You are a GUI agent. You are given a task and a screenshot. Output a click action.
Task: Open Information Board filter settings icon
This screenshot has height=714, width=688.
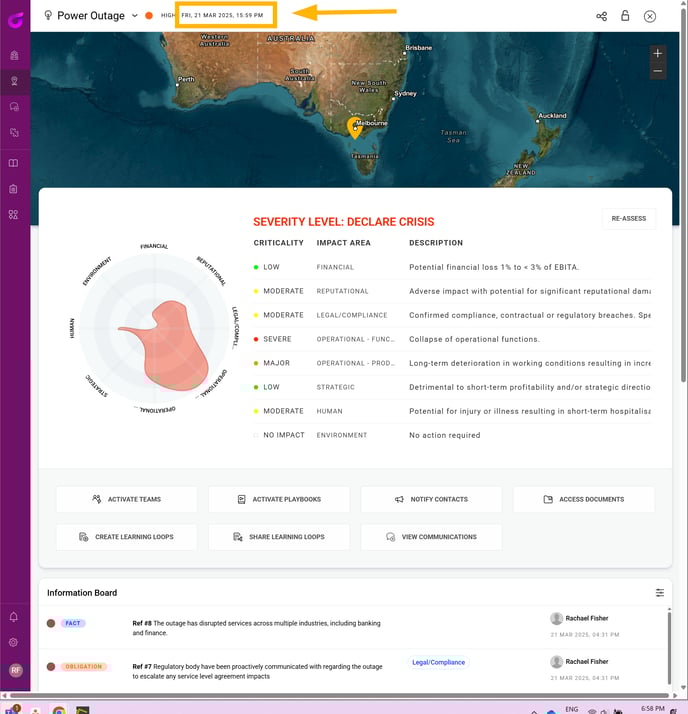[660, 592]
